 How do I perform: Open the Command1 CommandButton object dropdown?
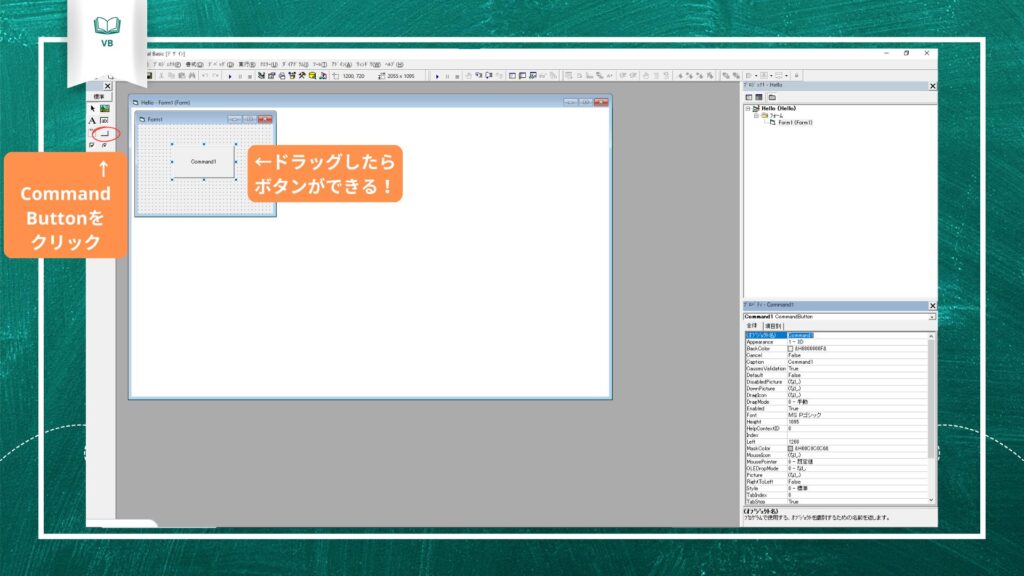(x=932, y=317)
